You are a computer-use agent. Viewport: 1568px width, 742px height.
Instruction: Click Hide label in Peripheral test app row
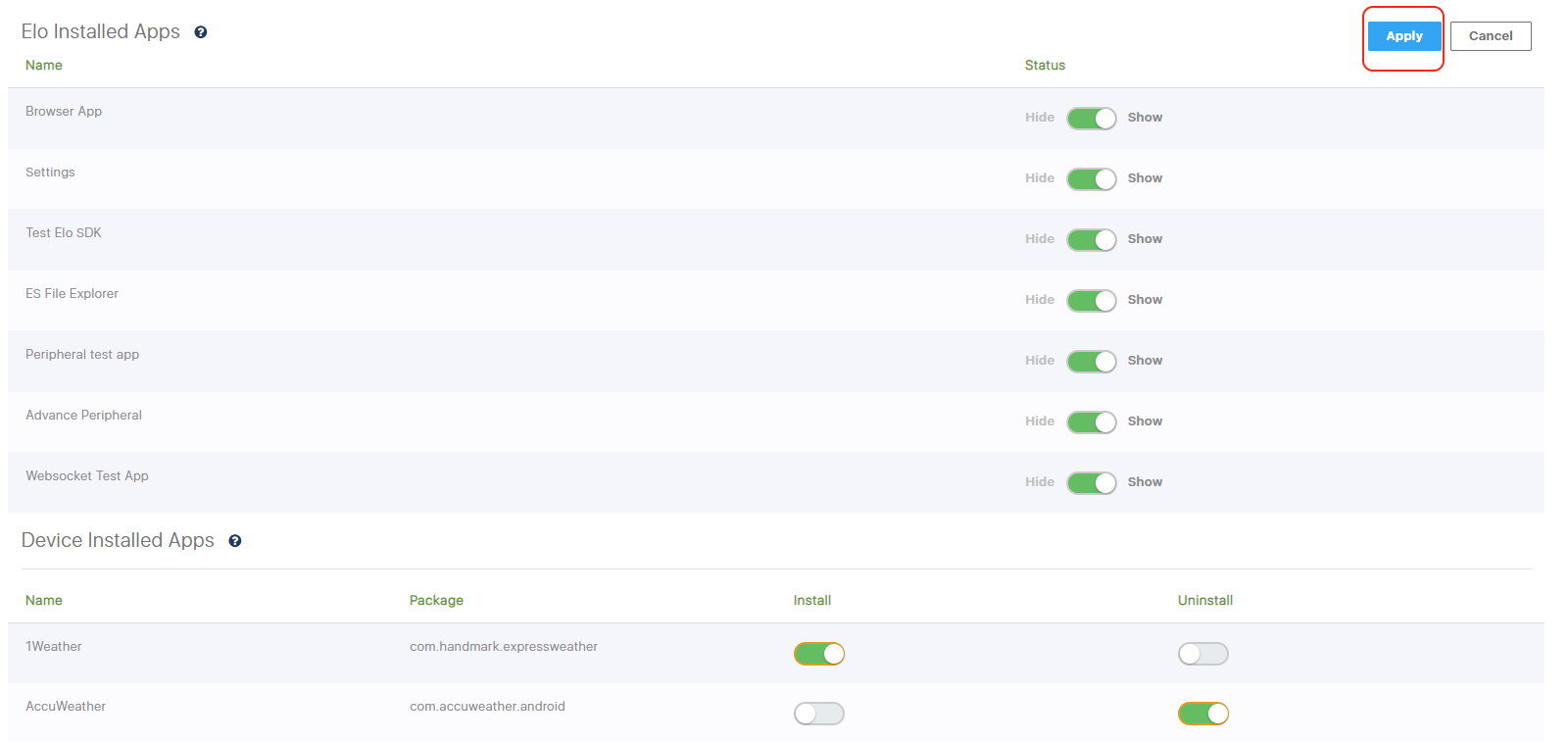tap(1040, 361)
